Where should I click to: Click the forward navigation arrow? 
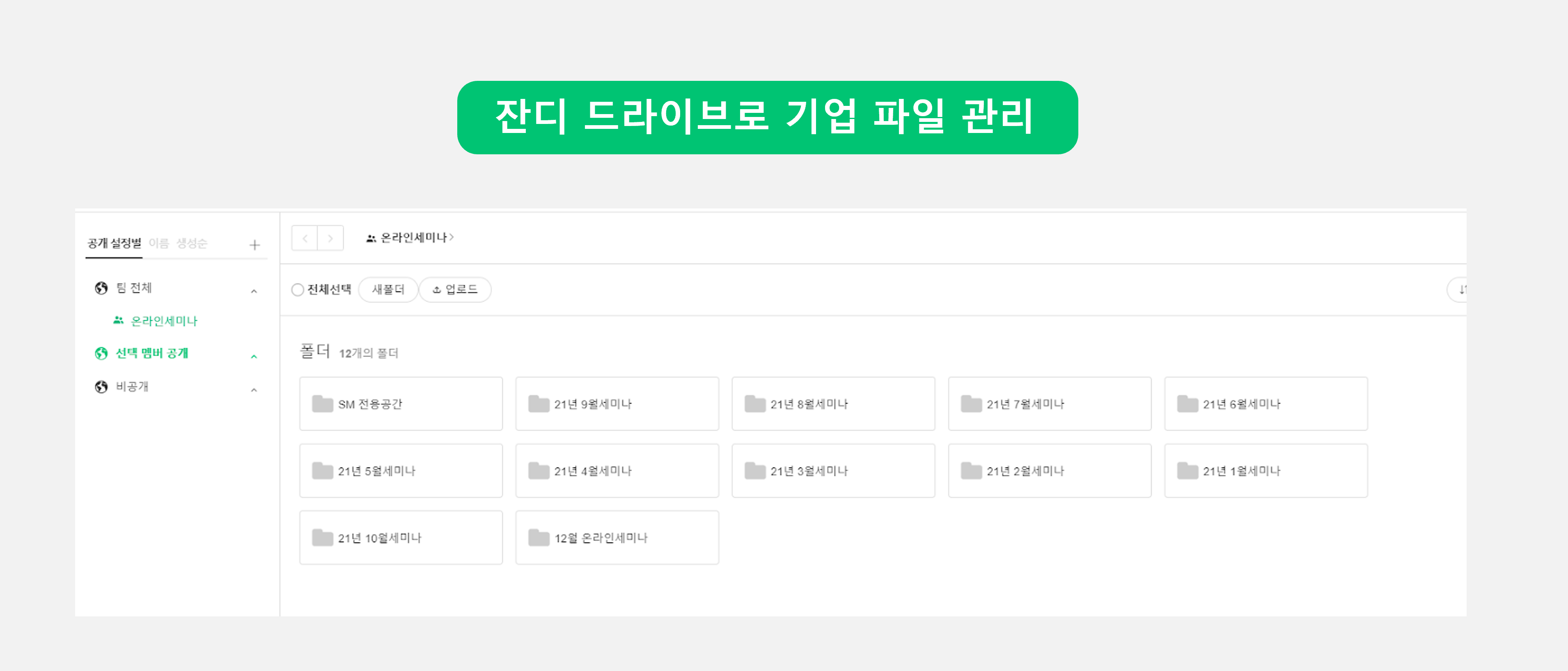click(x=330, y=238)
